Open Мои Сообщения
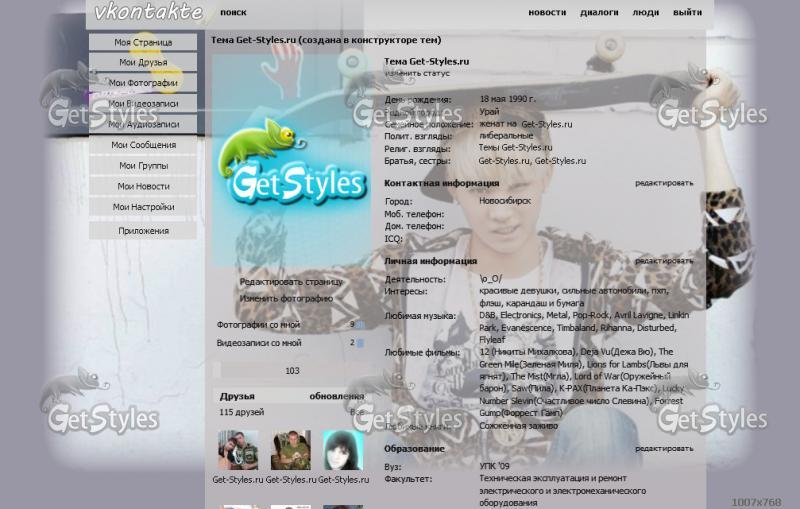The height and width of the screenshot is (509, 800). click(143, 145)
